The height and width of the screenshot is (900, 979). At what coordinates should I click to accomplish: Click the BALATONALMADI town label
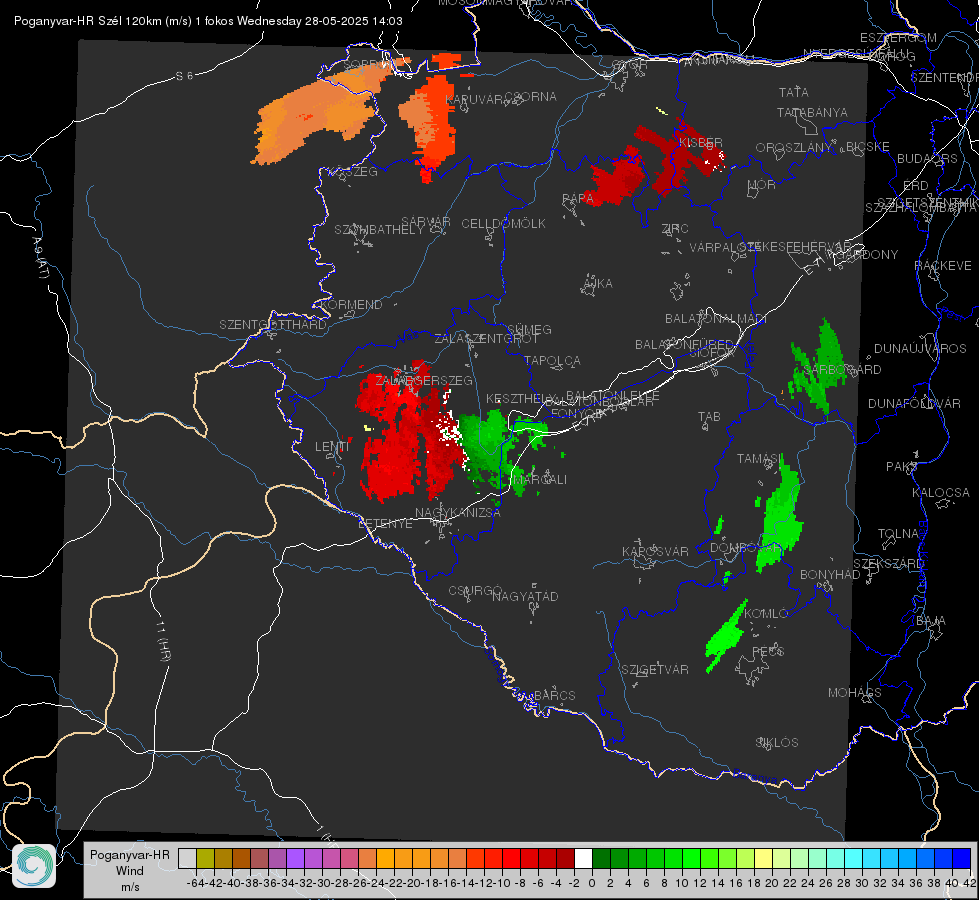[x=716, y=319]
